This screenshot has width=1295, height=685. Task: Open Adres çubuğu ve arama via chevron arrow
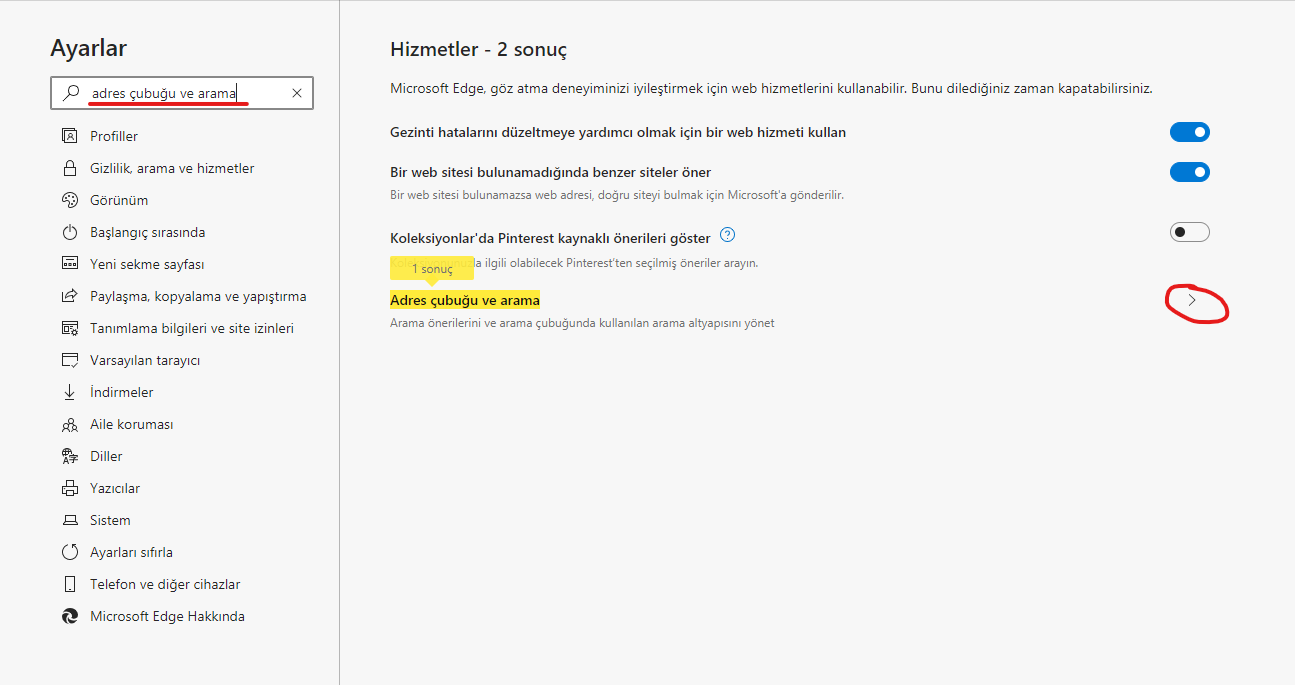pos(1191,300)
